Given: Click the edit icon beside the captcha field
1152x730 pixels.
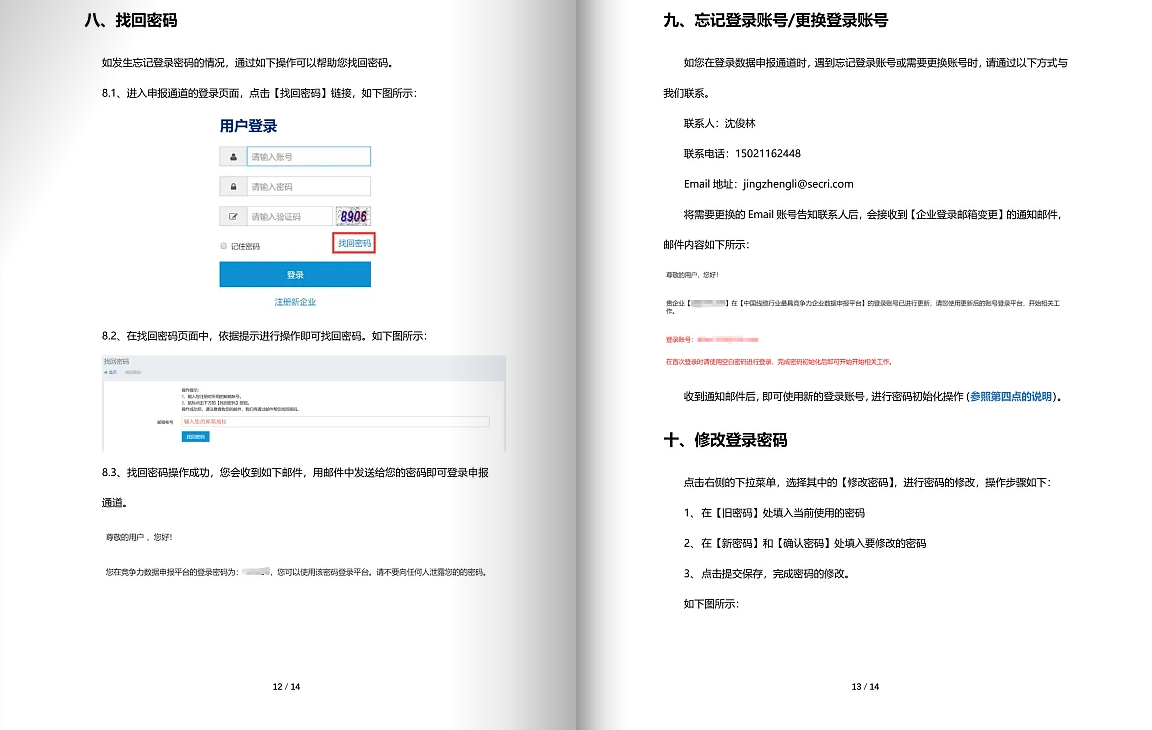Looking at the screenshot, I should (x=233, y=217).
